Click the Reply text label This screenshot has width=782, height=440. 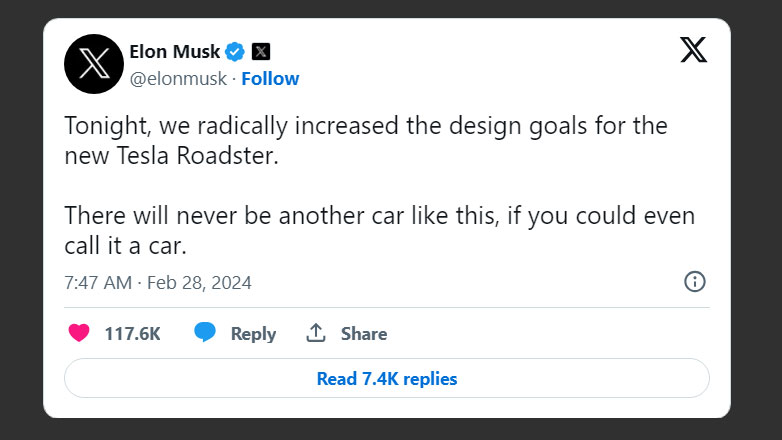[x=253, y=334]
